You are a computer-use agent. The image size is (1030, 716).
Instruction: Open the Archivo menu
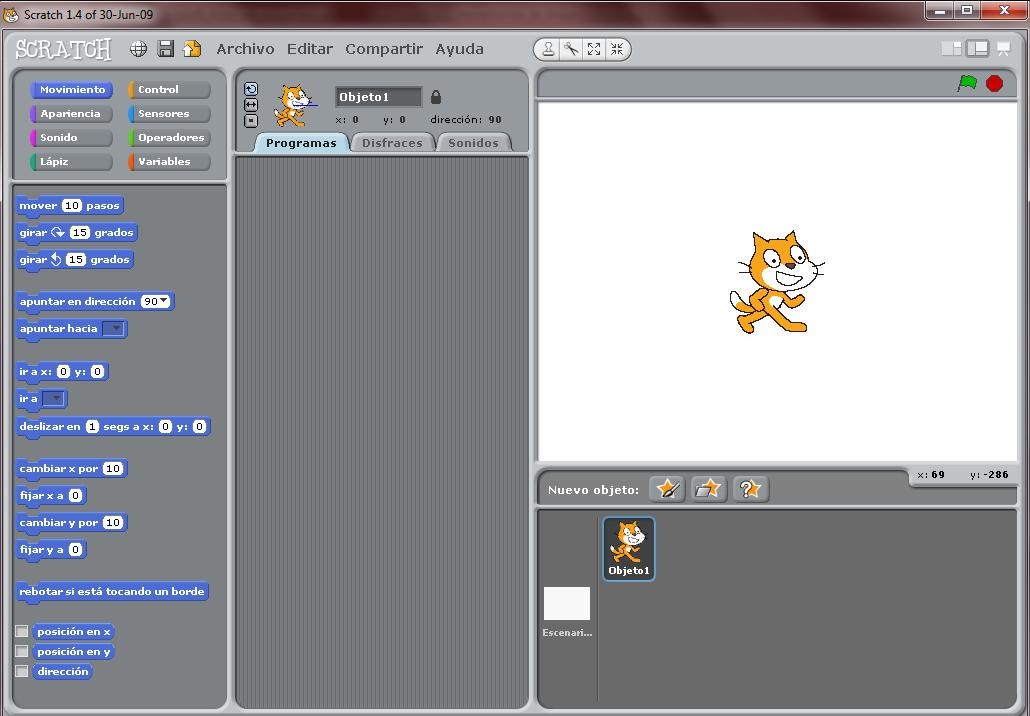[245, 49]
